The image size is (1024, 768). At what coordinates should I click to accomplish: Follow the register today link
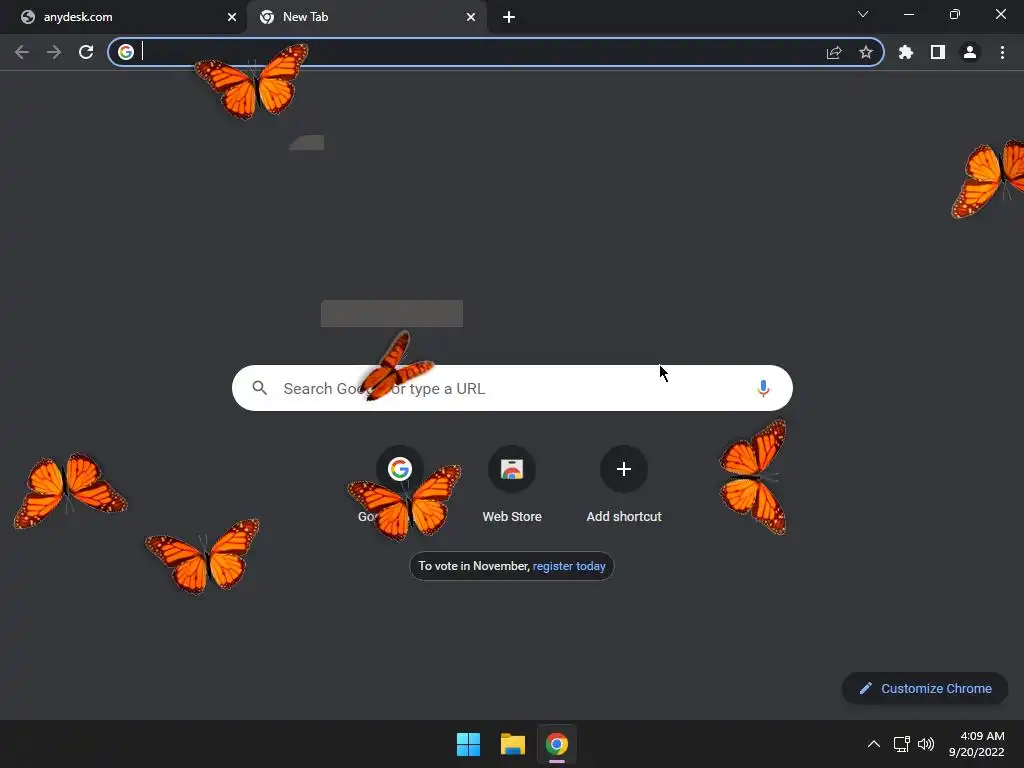coord(569,566)
